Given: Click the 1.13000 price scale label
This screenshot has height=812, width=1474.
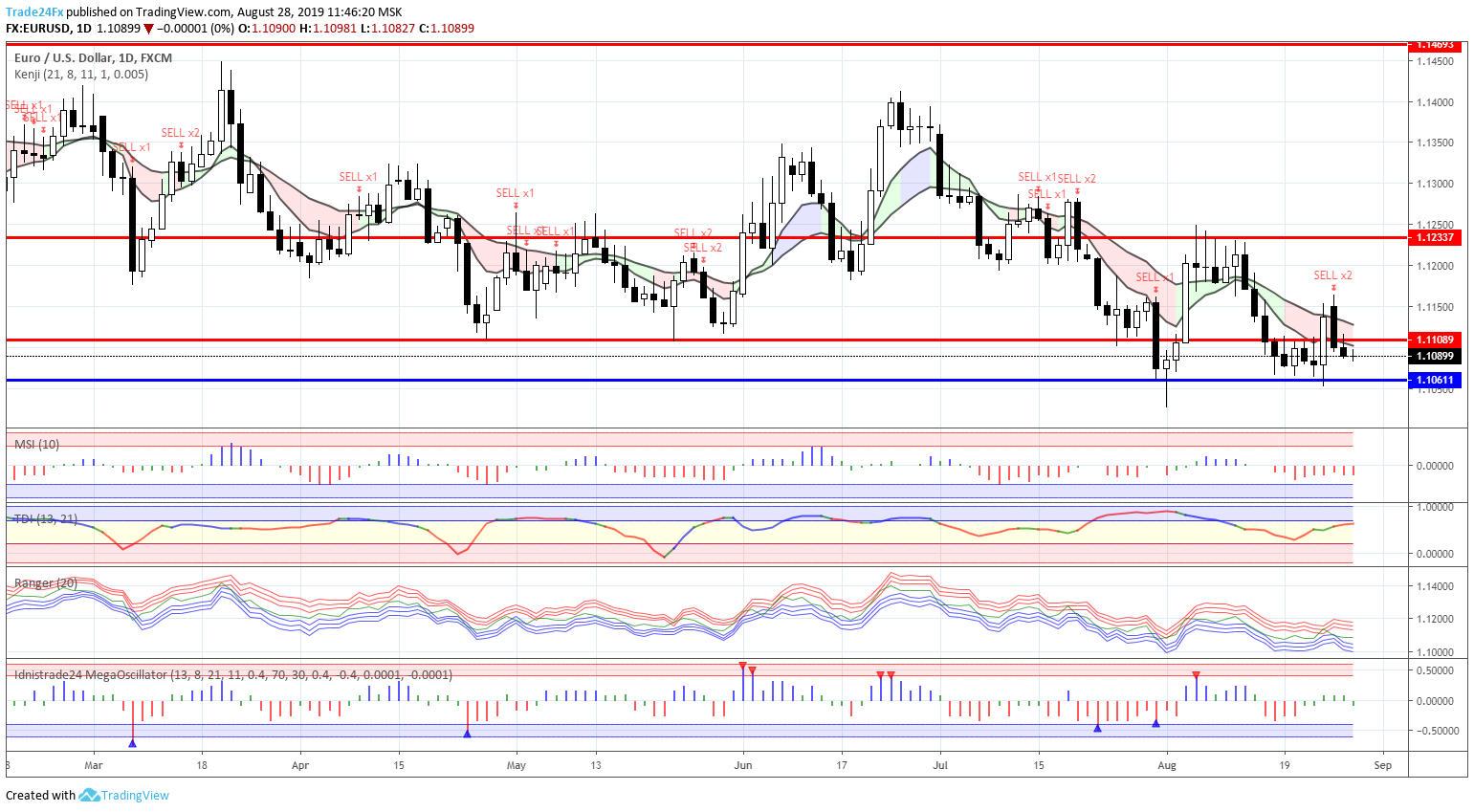Looking at the screenshot, I should (1435, 184).
